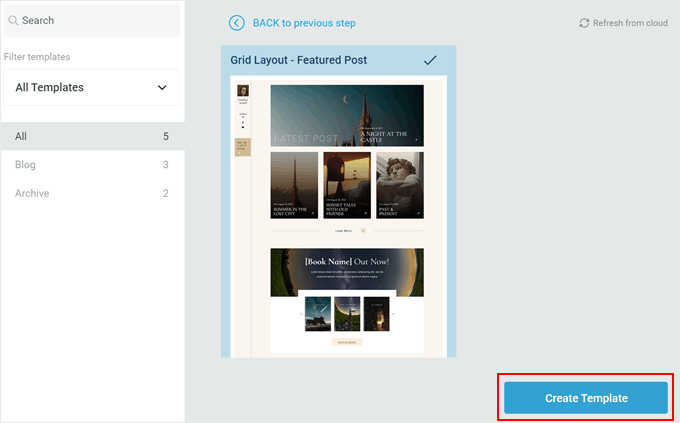Click the selected checkmark on the Grid Layout card
The height and width of the screenshot is (423, 680).
pyautogui.click(x=430, y=60)
